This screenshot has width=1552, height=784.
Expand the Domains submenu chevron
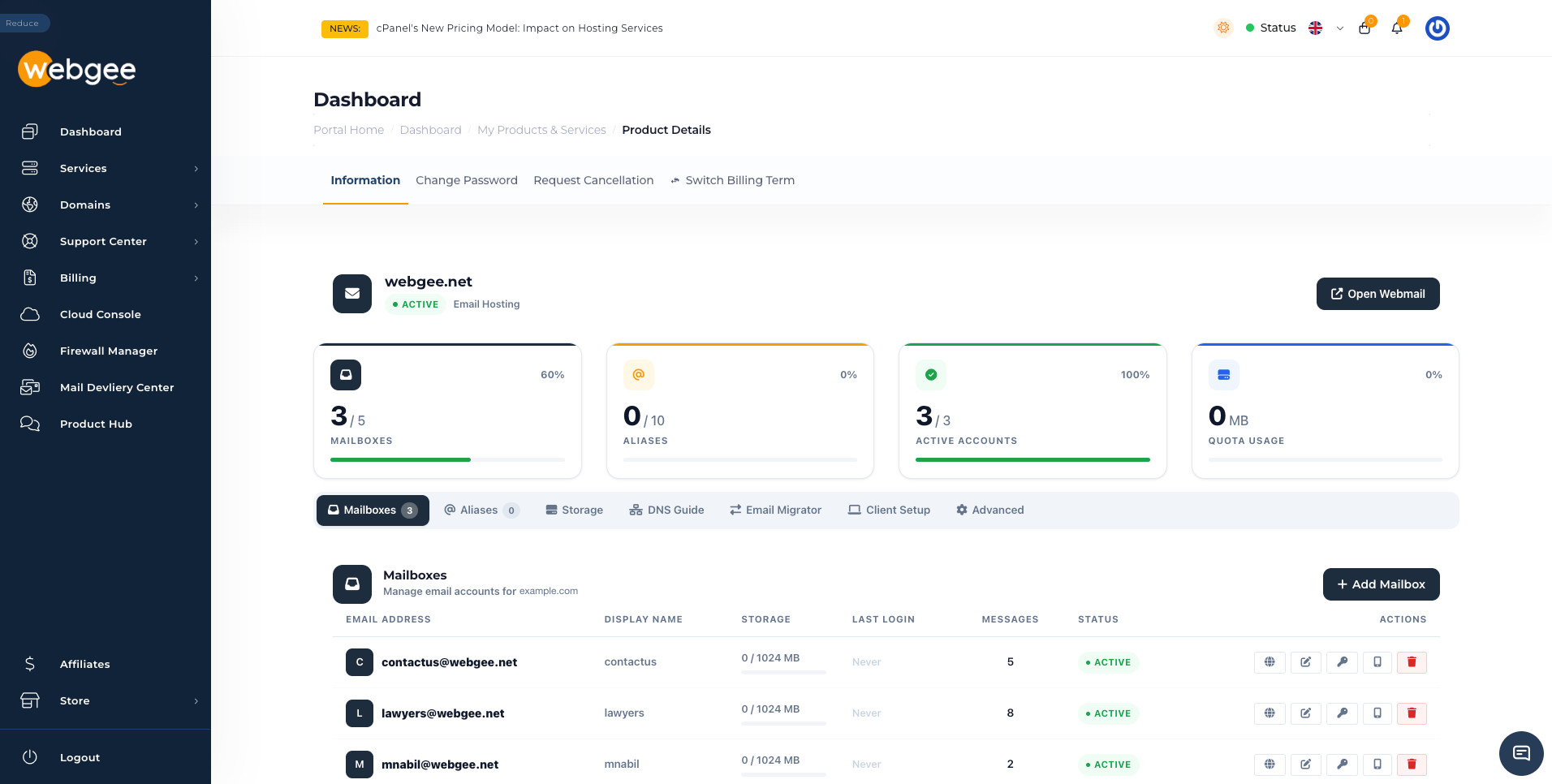196,205
